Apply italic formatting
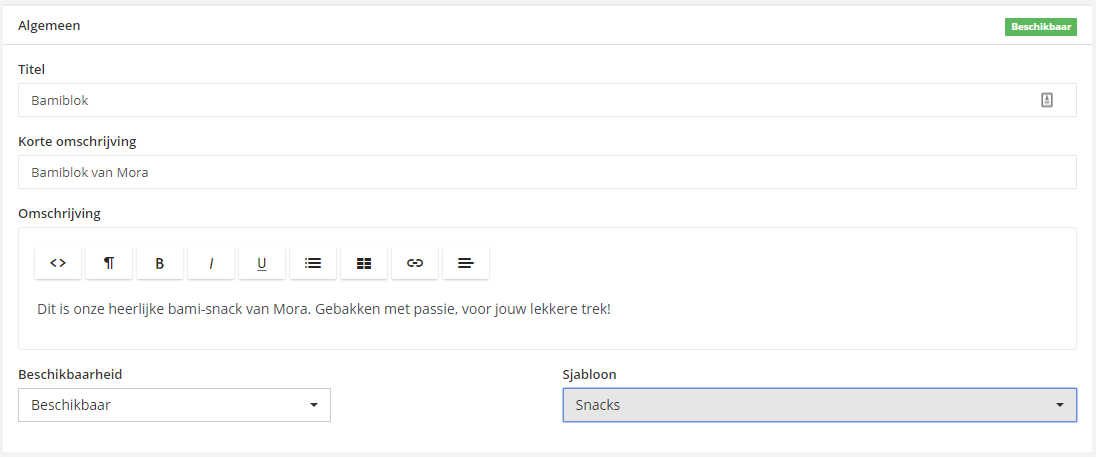Image resolution: width=1096 pixels, height=457 pixels. [211, 263]
